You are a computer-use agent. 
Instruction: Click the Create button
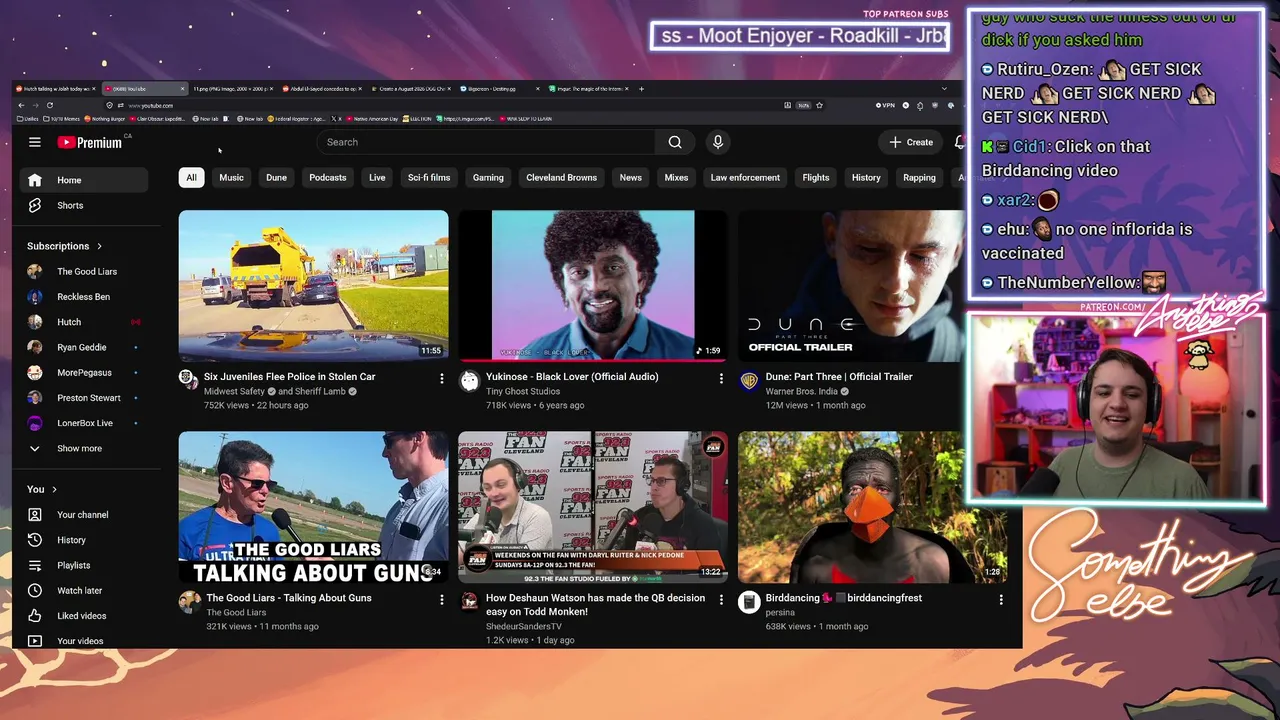point(911,142)
